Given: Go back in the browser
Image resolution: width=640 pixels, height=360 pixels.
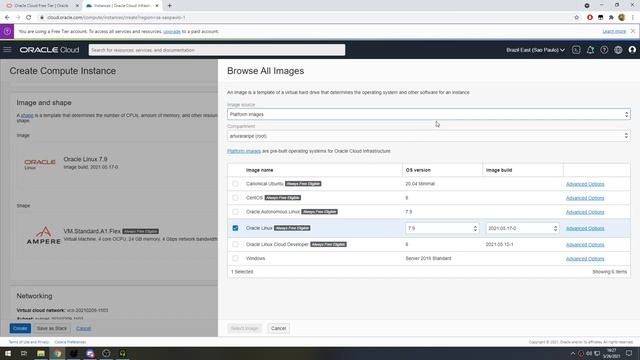Looking at the screenshot, I should pyautogui.click(x=7, y=18).
